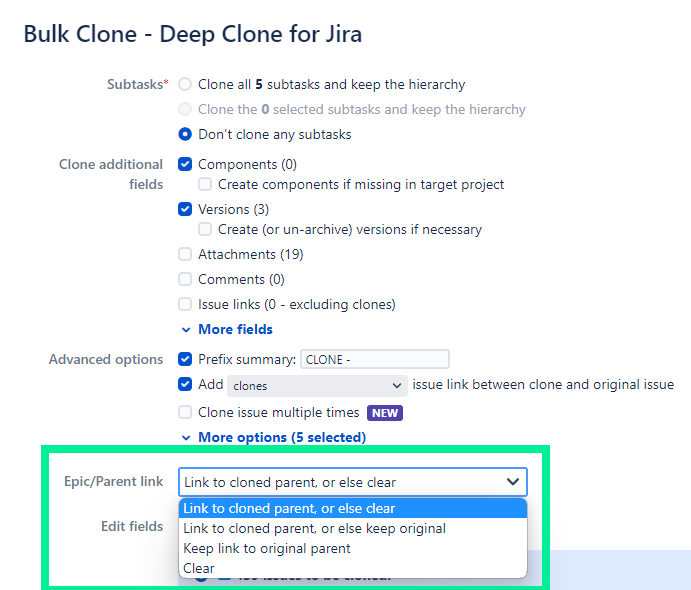The image size is (691, 590).
Task: Choose the 'Clear' option in dropdown
Action: (x=353, y=568)
